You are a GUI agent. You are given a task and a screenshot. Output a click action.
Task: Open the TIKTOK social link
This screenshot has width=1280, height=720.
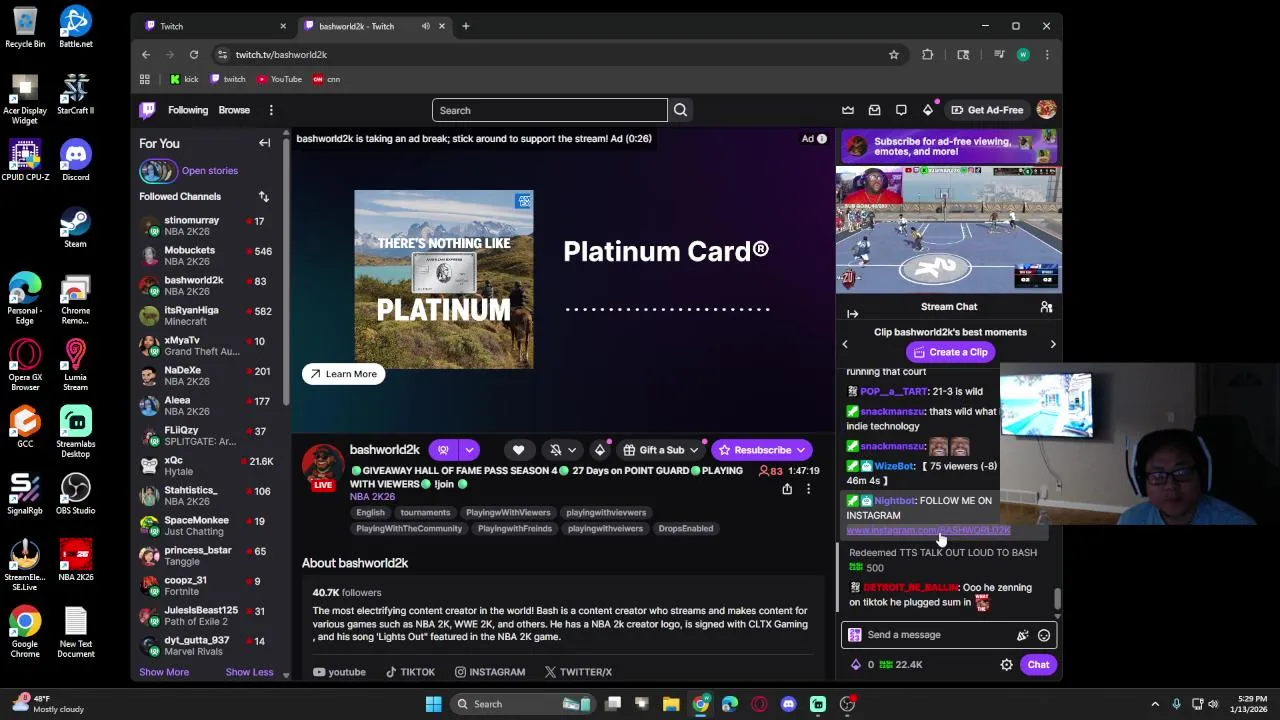[410, 672]
